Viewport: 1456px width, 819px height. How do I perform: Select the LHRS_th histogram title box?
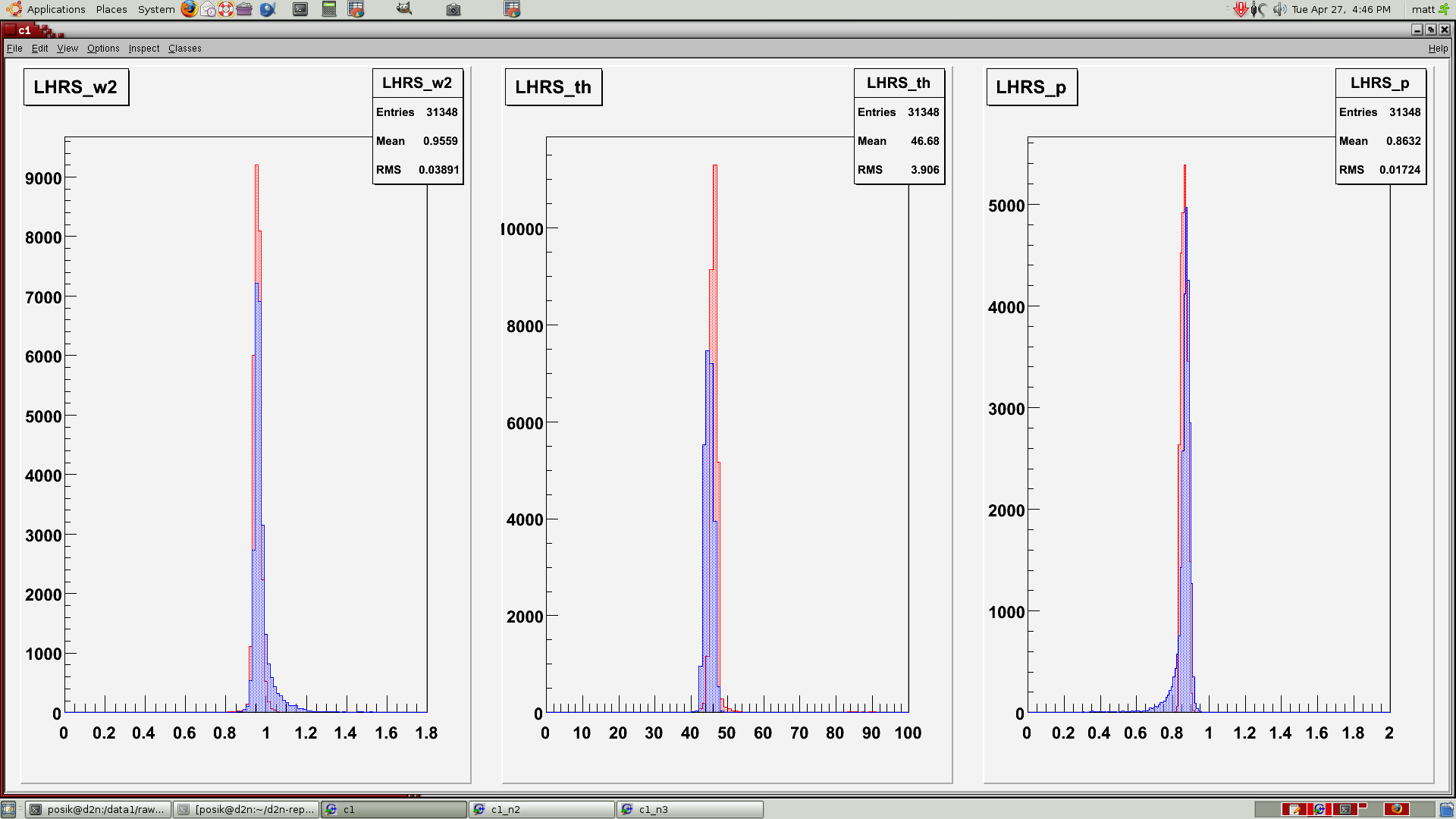pos(554,87)
